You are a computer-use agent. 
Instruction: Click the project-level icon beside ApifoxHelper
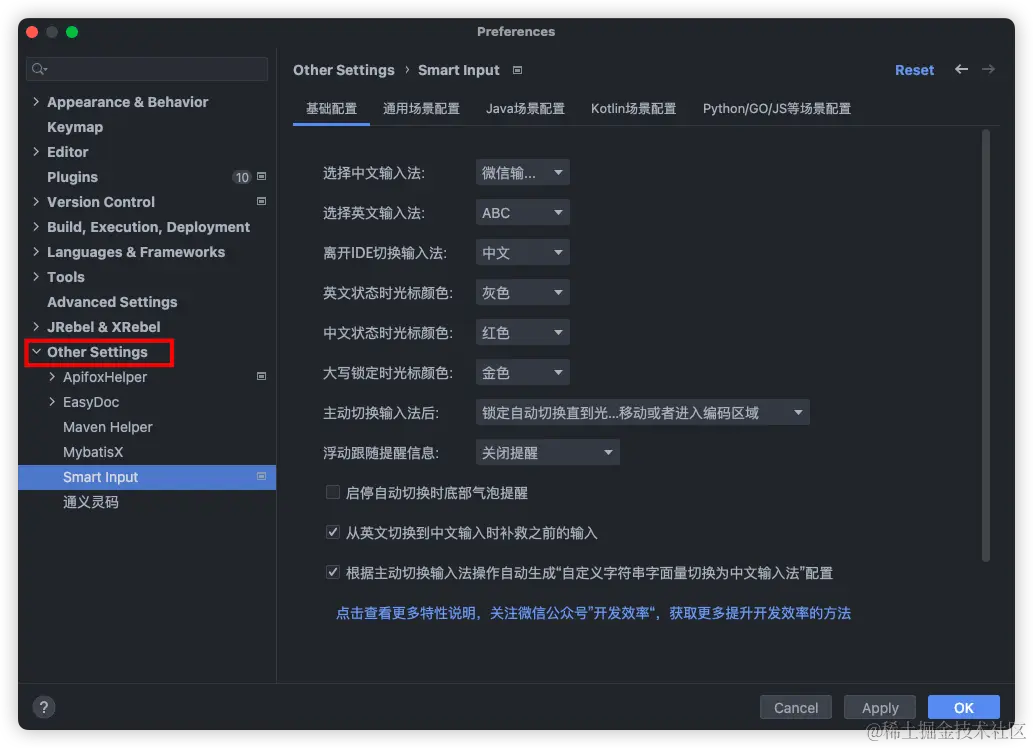[x=262, y=376]
